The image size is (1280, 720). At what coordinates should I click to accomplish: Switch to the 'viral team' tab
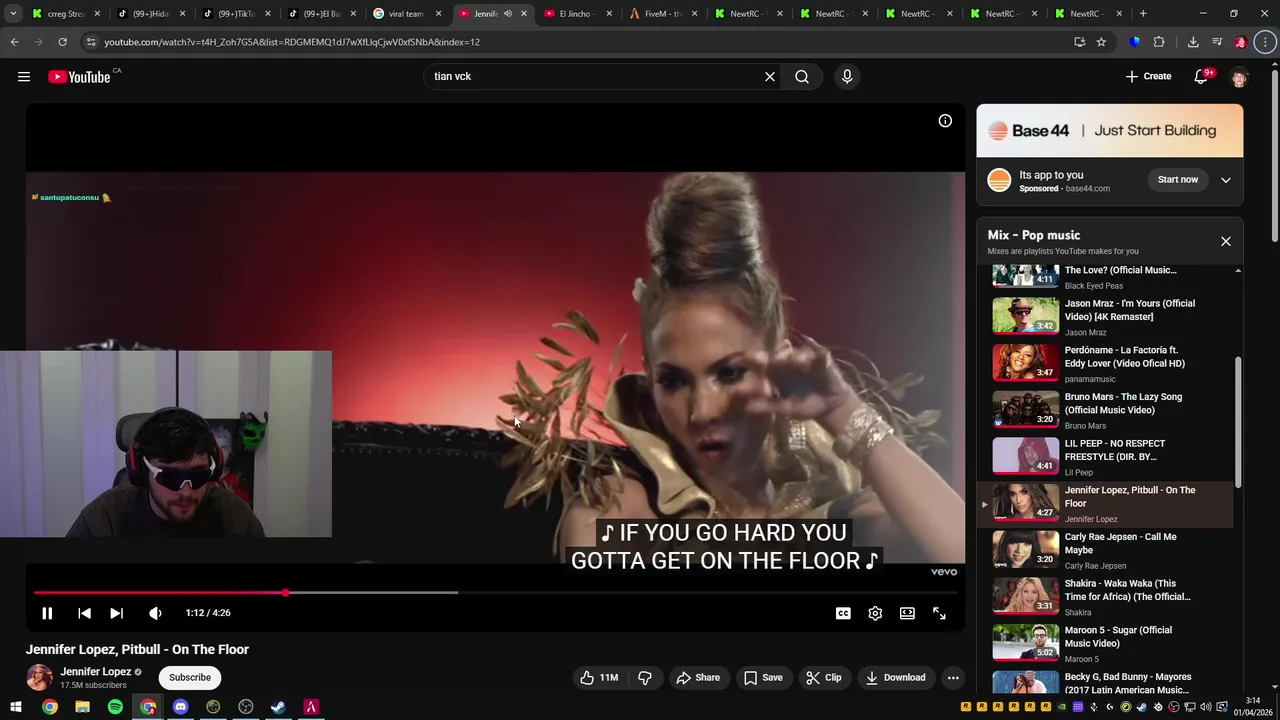coord(406,14)
